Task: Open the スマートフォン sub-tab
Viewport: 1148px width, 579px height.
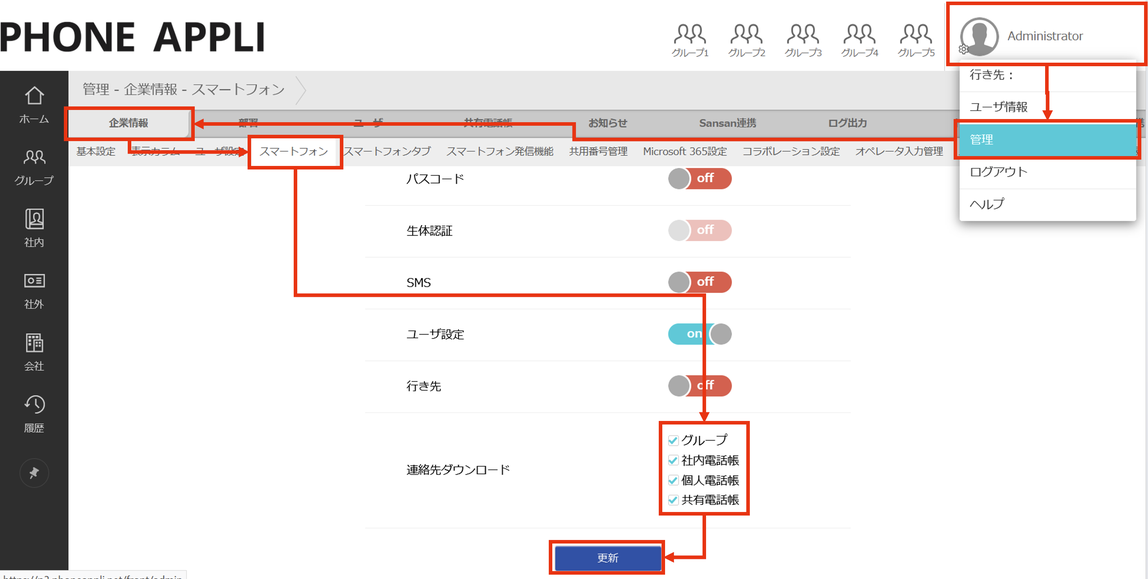Action: pos(294,152)
